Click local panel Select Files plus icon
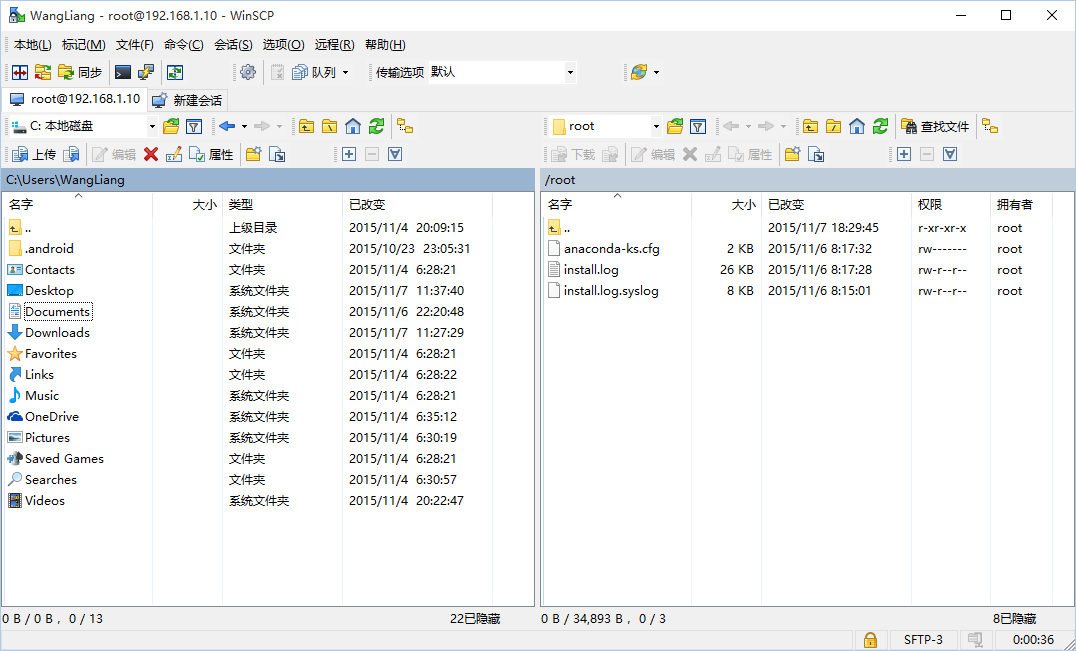 pyautogui.click(x=349, y=154)
